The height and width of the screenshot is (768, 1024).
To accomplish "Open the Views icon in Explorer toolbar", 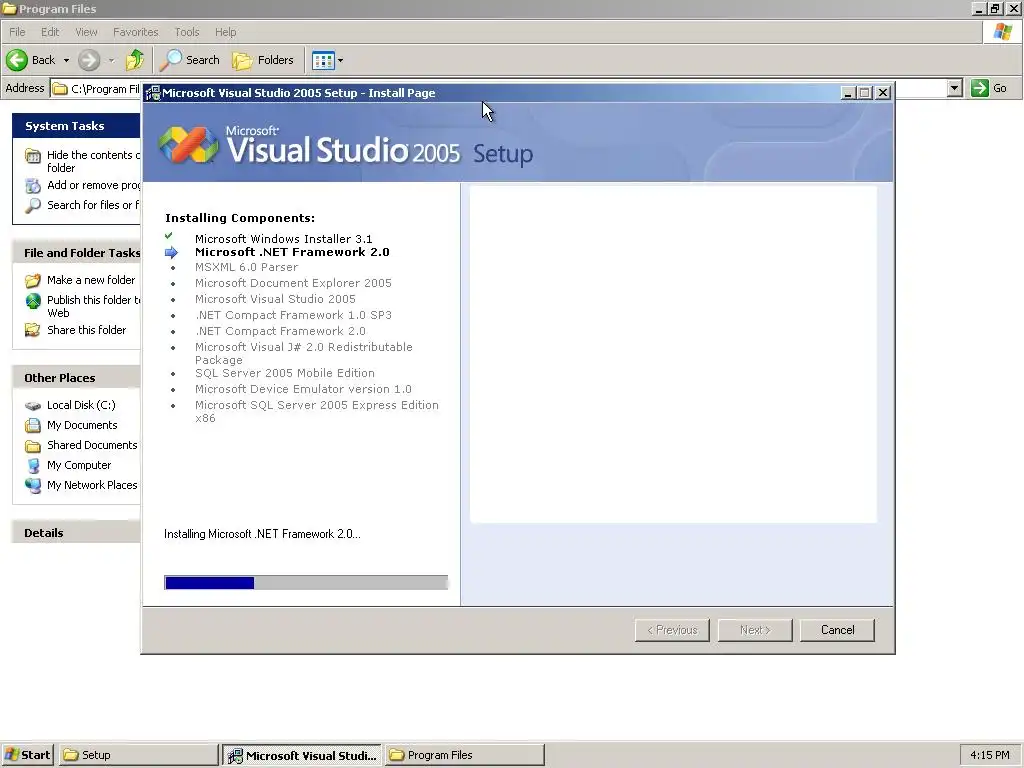I will [x=323, y=61].
